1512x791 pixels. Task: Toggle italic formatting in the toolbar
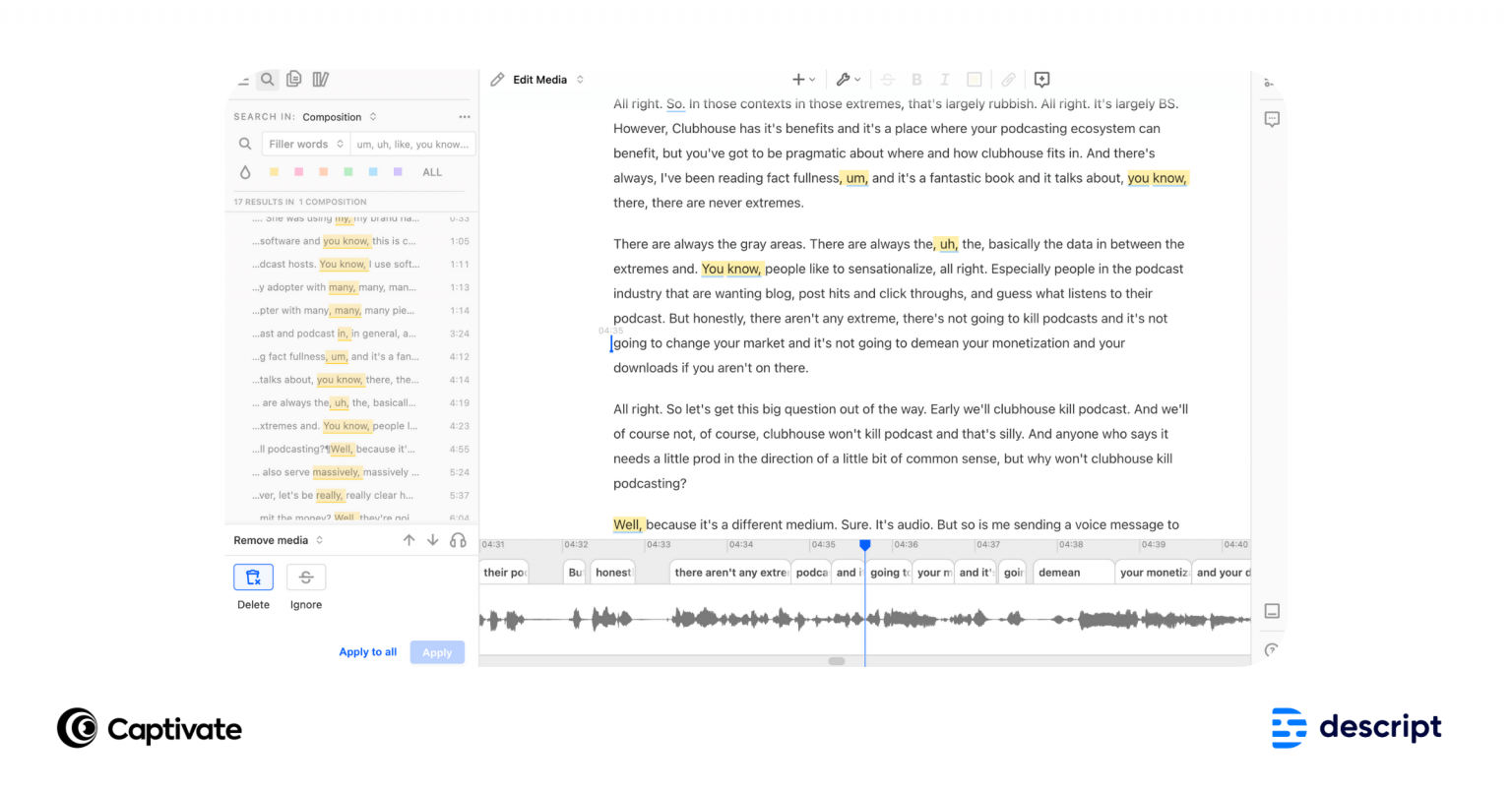944,80
